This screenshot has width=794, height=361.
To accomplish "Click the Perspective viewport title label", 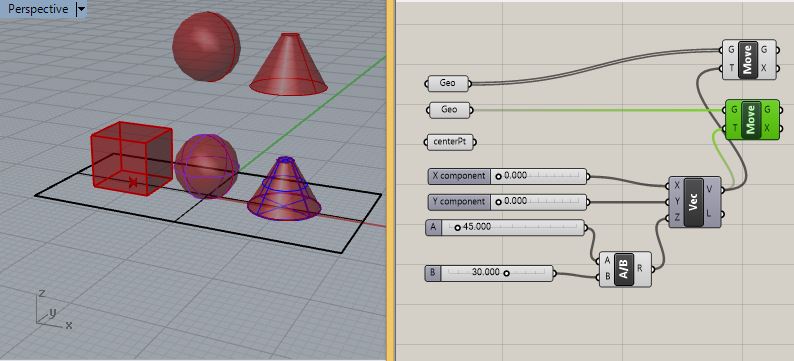I will 37,9.
